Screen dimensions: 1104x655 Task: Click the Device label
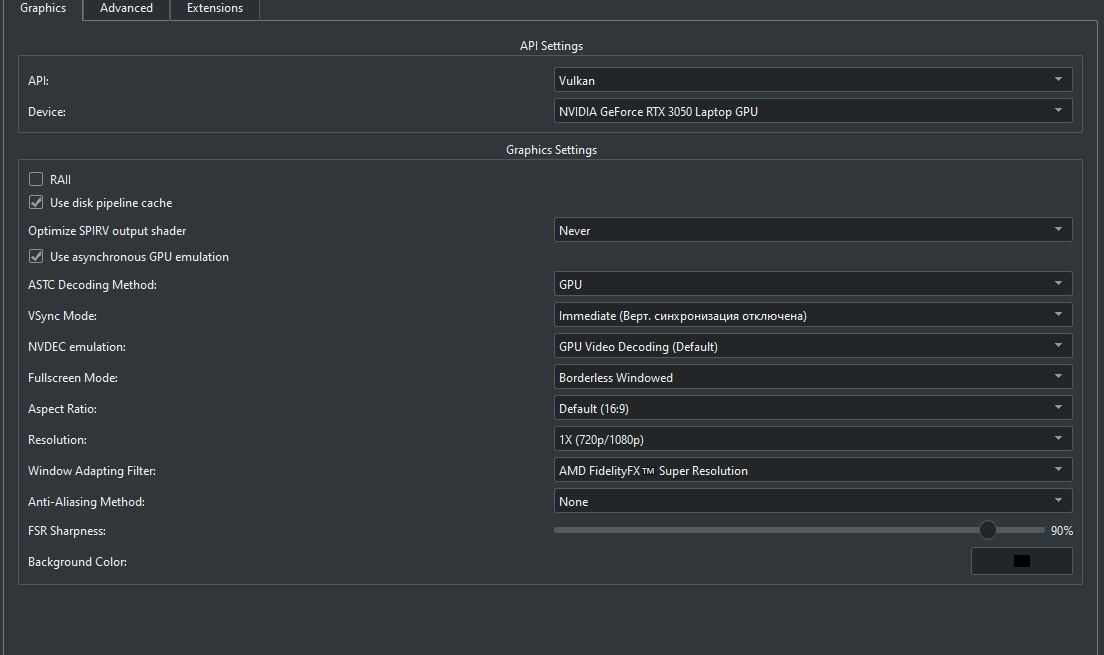pyautogui.click(x=47, y=112)
